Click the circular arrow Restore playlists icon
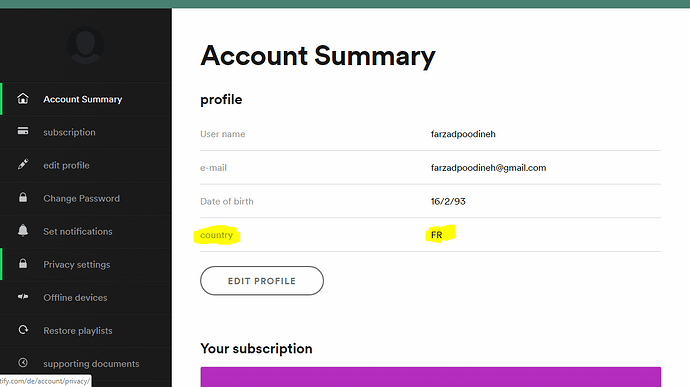690x387 pixels. tap(23, 330)
